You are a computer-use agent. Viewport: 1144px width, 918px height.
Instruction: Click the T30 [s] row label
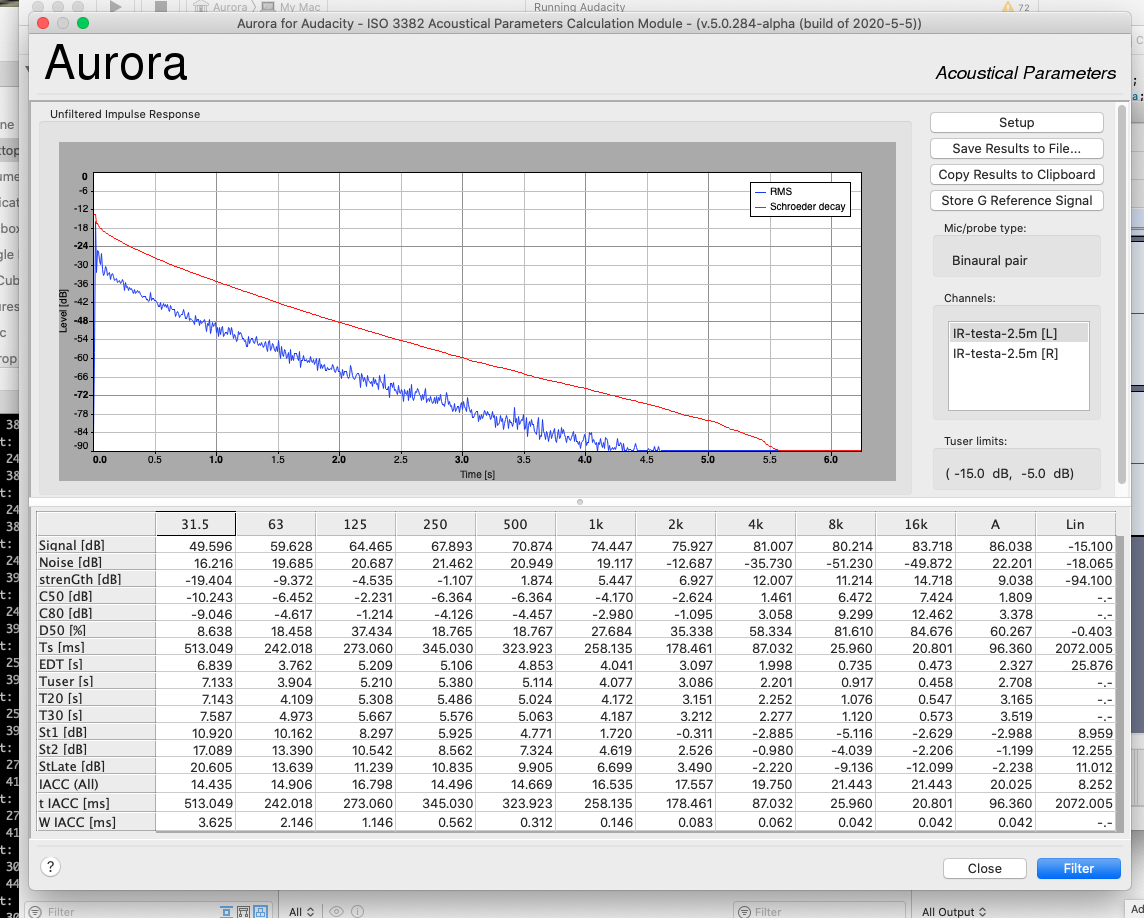[96, 715]
